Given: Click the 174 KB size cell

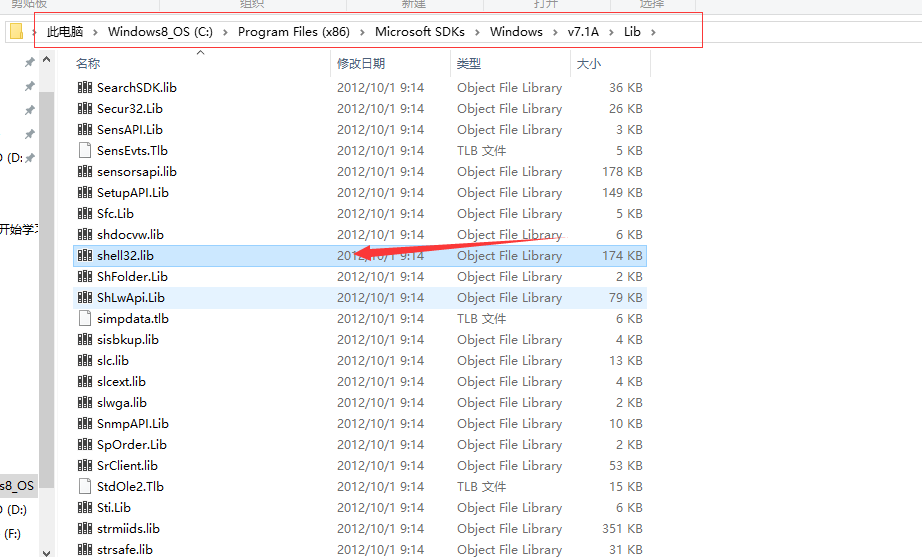Looking at the screenshot, I should tap(622, 255).
